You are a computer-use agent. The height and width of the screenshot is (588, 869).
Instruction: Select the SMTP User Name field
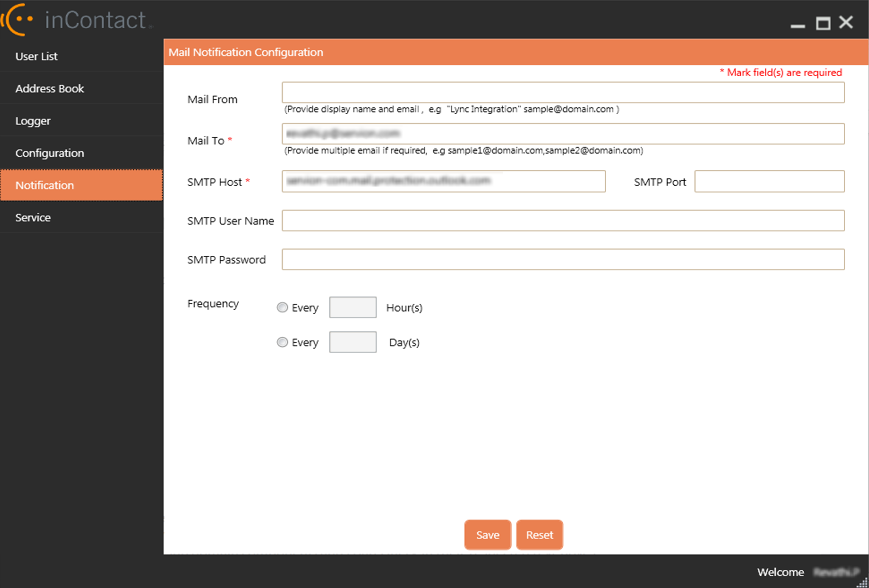[x=563, y=221]
